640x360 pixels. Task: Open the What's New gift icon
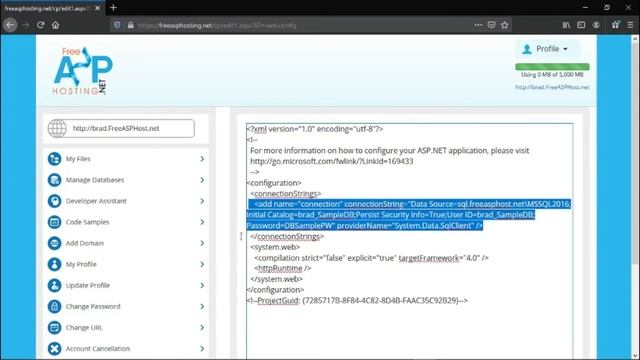616,25
